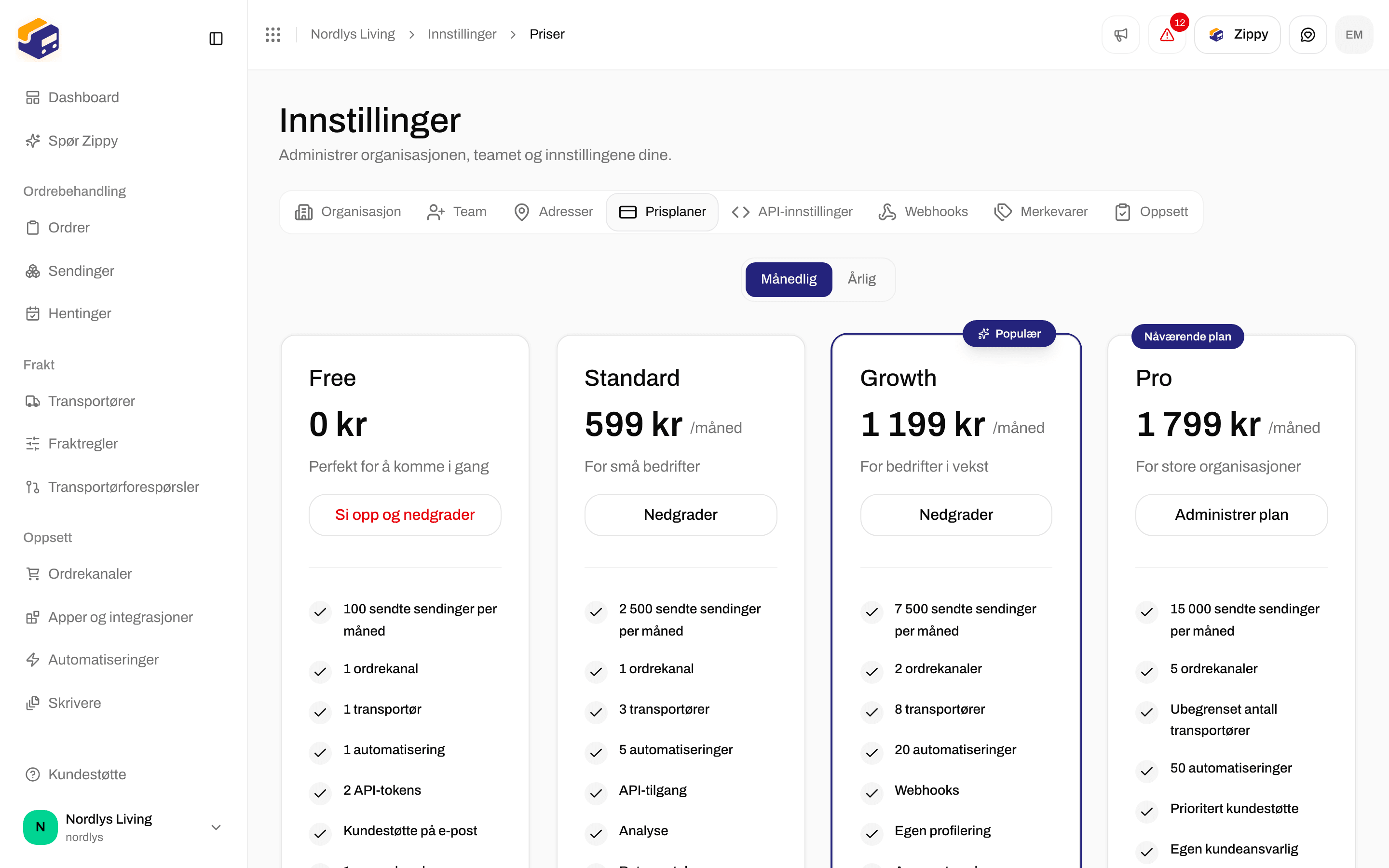
Task: Switch to Organisasjon tab
Action: coord(348,212)
